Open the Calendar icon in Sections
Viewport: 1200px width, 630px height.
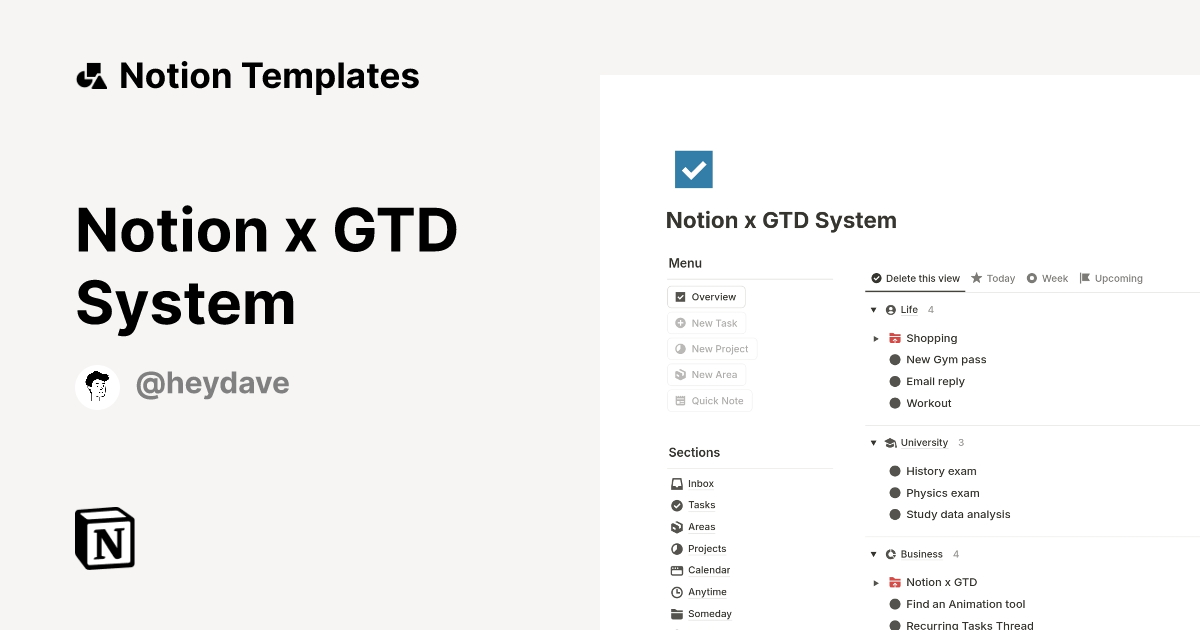click(676, 570)
